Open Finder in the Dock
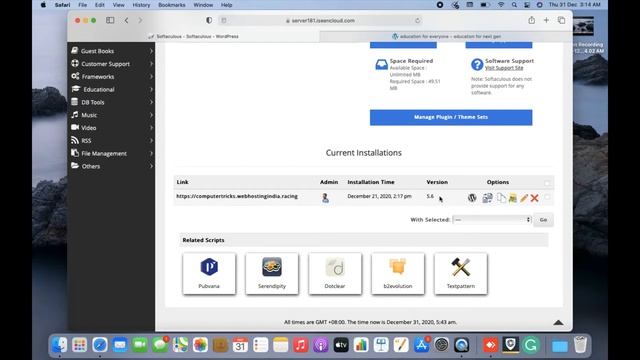The image size is (640, 360). point(60,345)
